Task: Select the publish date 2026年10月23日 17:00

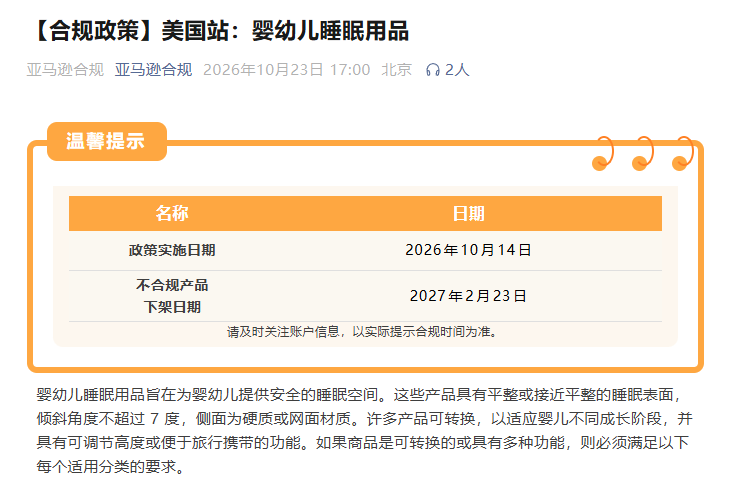Action: click(286, 70)
